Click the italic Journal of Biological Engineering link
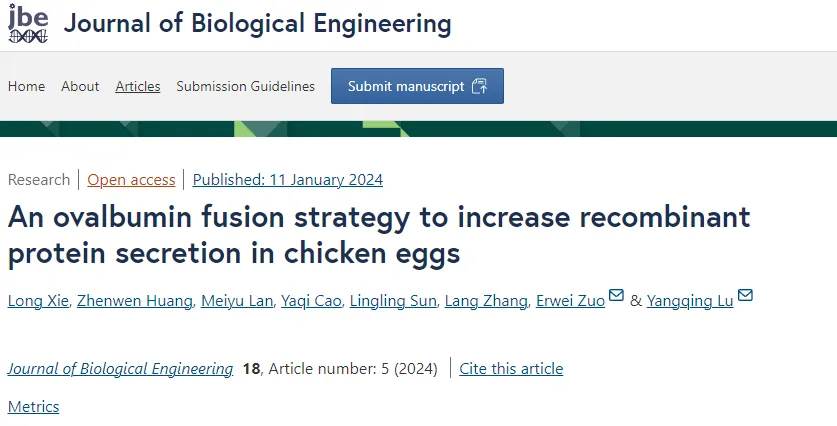This screenshot has width=837, height=426. point(120,369)
